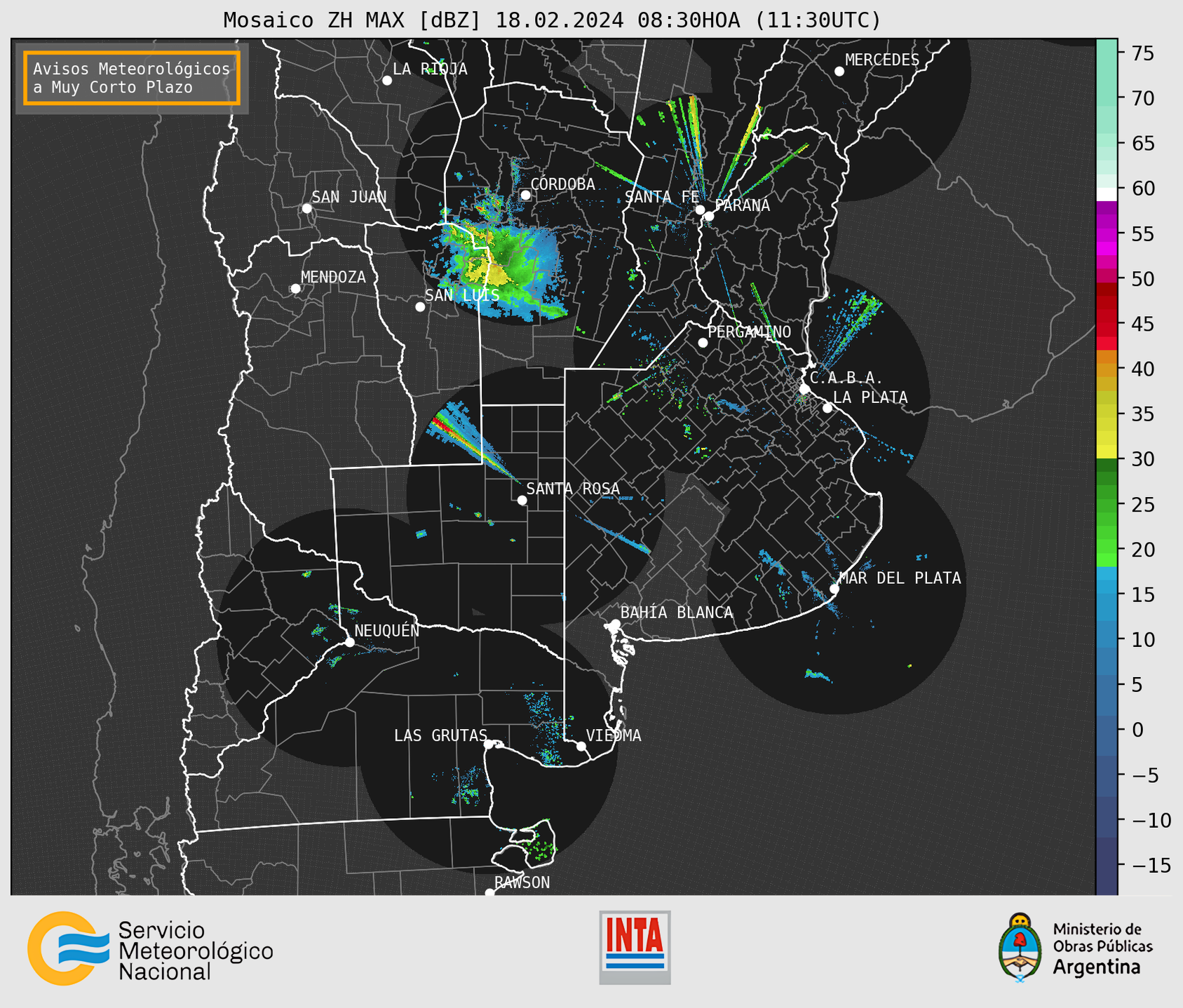The width and height of the screenshot is (1183, 1008).
Task: Click the 0 tick label on the color scale
Action: (1137, 730)
